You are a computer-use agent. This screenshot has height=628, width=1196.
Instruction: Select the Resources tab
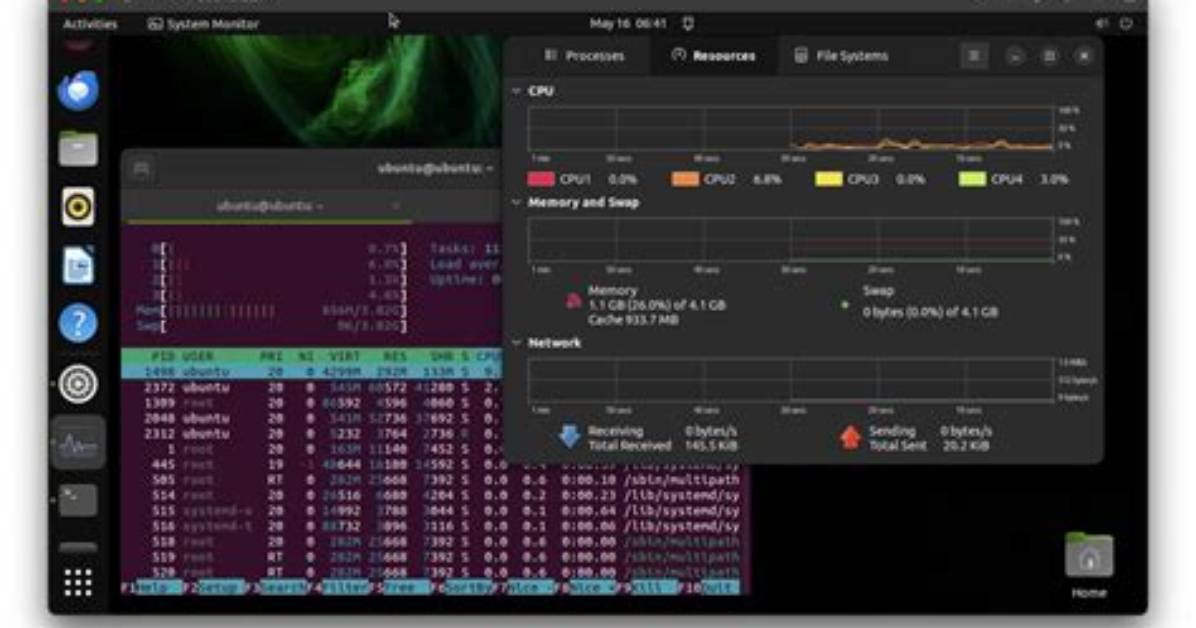pyautogui.click(x=713, y=56)
